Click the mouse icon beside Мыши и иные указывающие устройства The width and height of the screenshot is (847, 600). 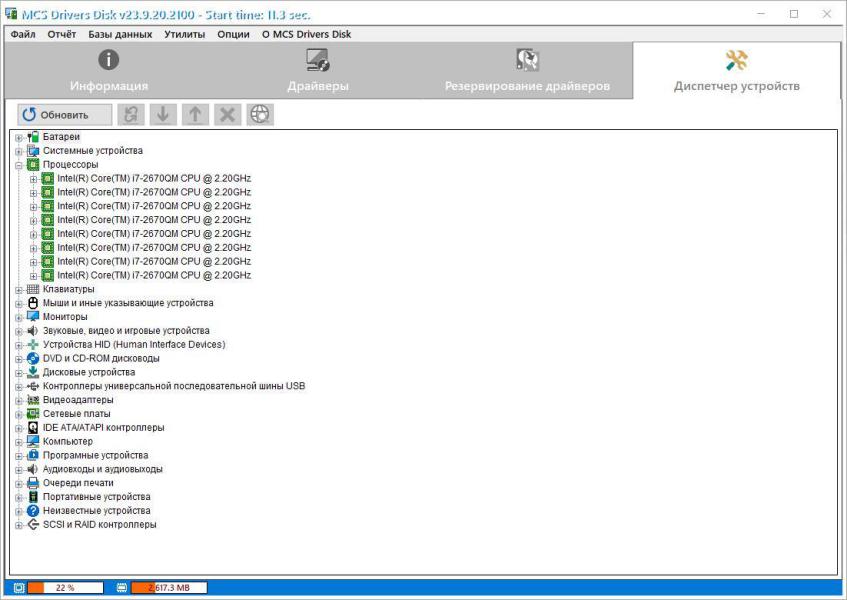[x=33, y=303]
